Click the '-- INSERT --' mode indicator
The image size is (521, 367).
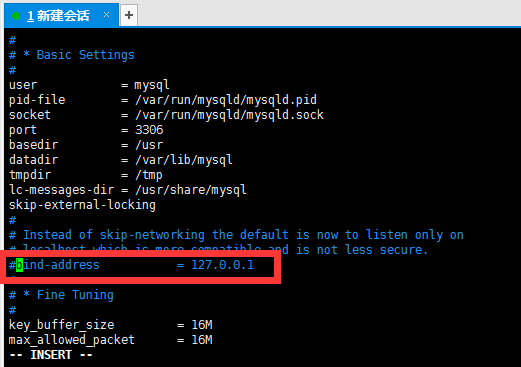tap(51, 355)
